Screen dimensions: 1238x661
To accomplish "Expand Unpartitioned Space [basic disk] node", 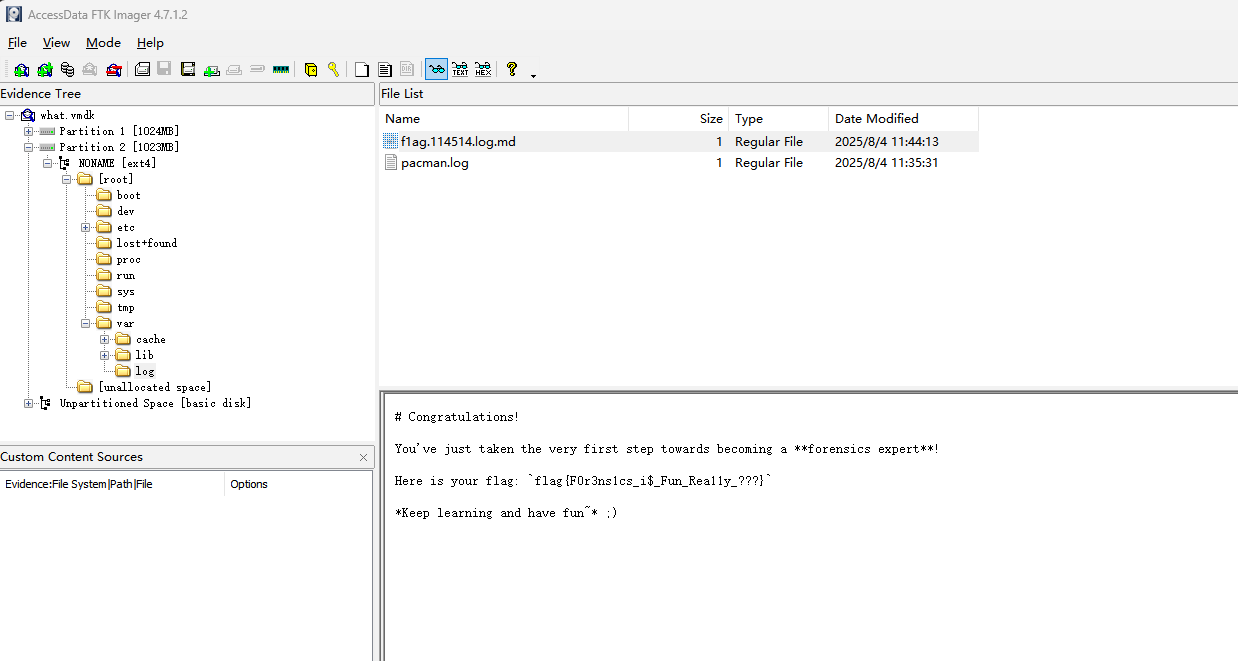I will pos(29,404).
